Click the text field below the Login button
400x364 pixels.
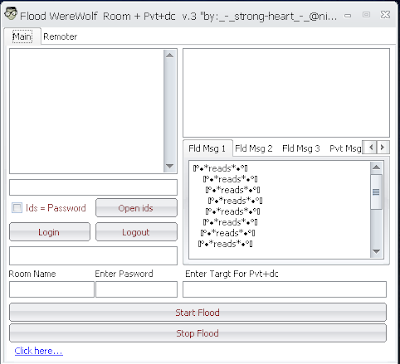pyautogui.click(x=93, y=256)
